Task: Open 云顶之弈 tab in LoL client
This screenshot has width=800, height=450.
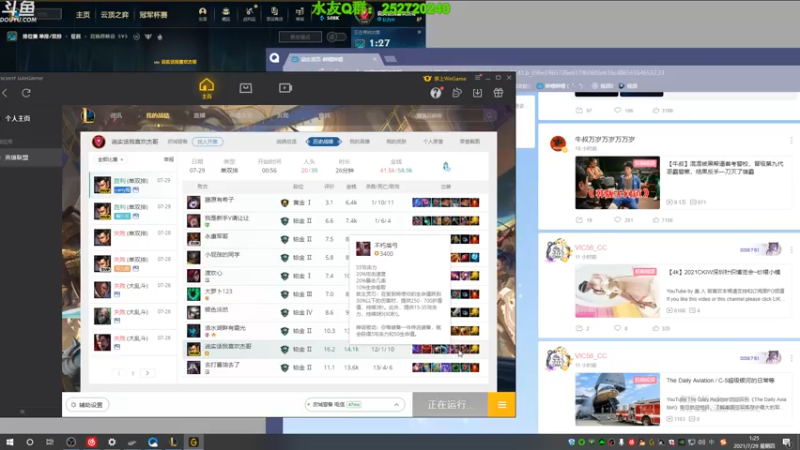Action: click(114, 15)
